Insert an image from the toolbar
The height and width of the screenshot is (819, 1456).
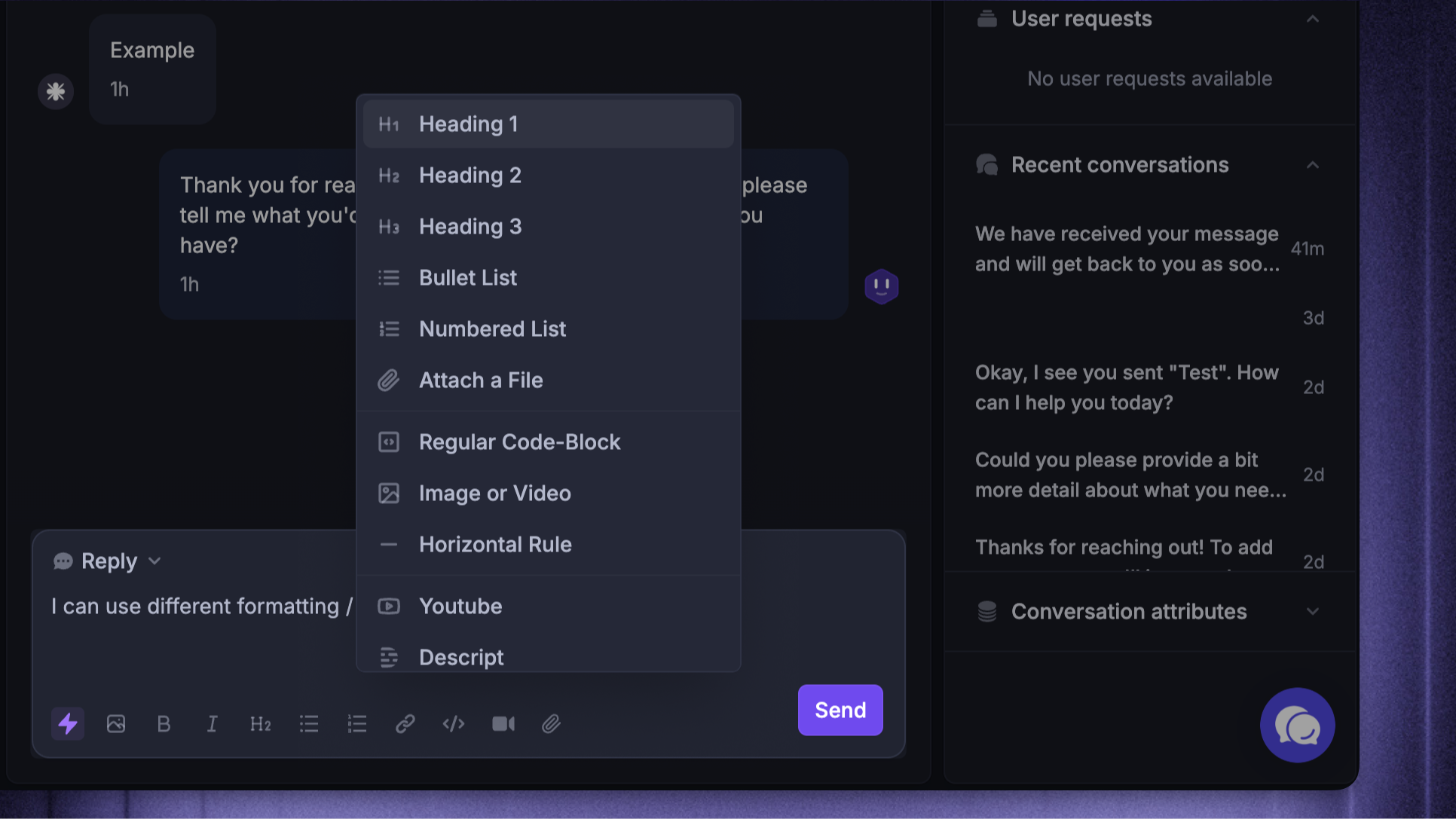point(116,723)
